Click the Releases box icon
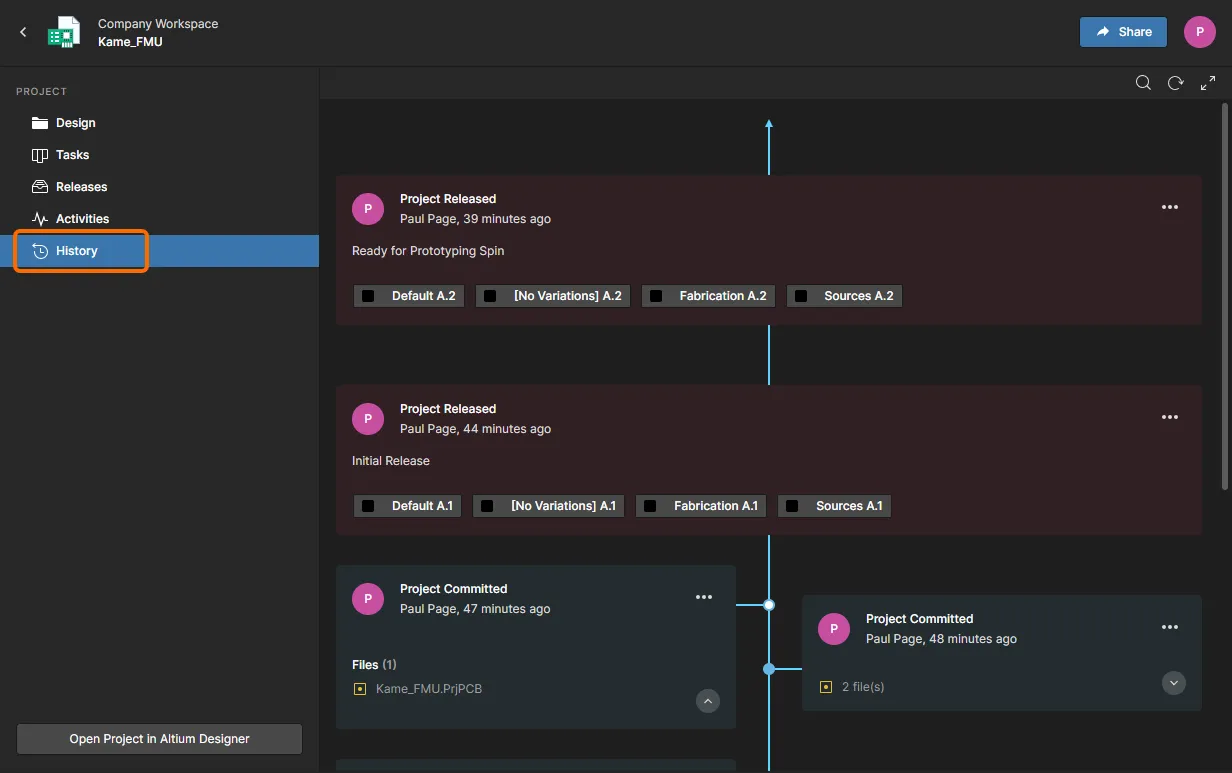Screen dimensions: 1232x773 point(40,187)
